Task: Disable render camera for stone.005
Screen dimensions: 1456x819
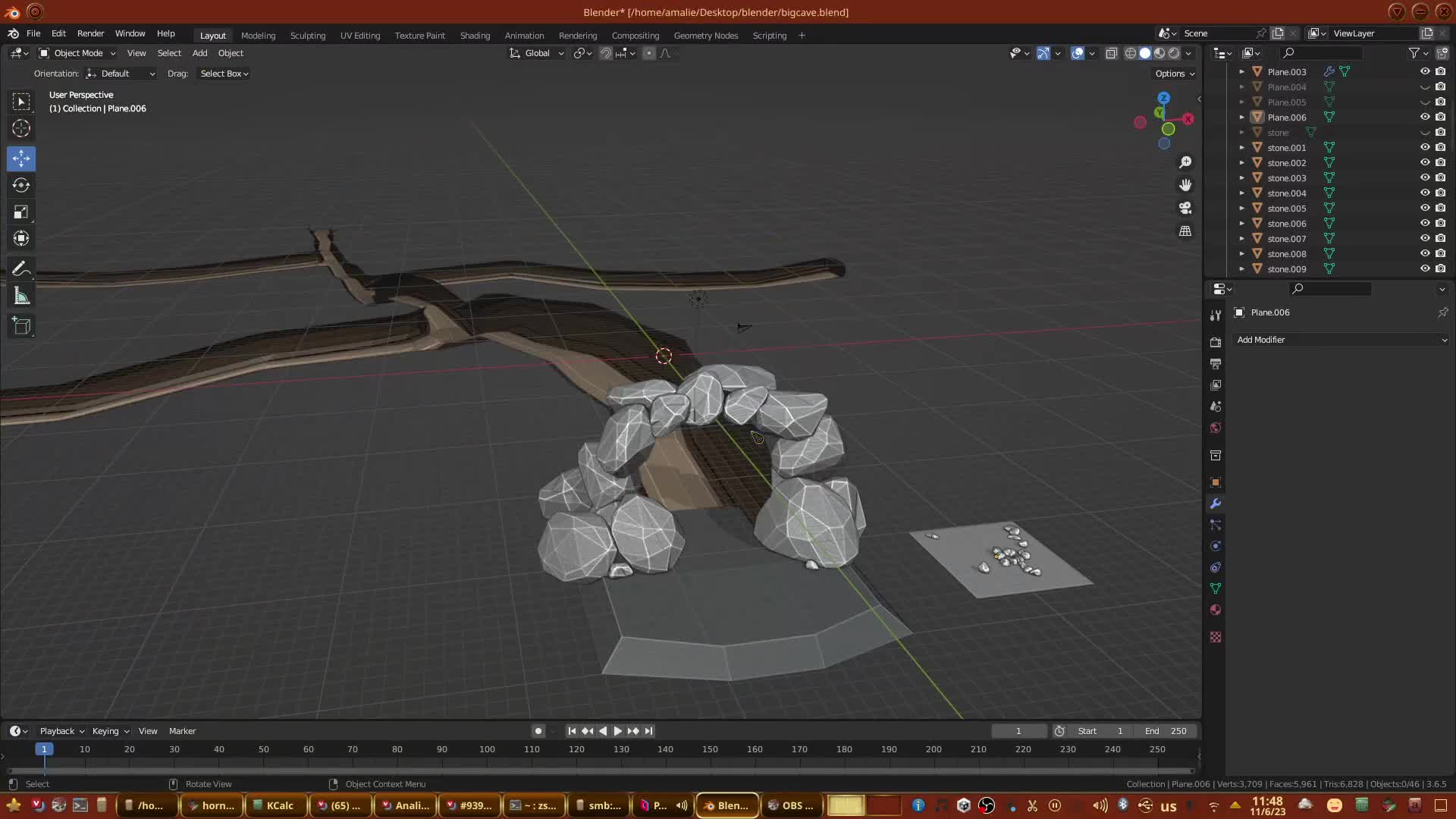Action: coord(1440,208)
